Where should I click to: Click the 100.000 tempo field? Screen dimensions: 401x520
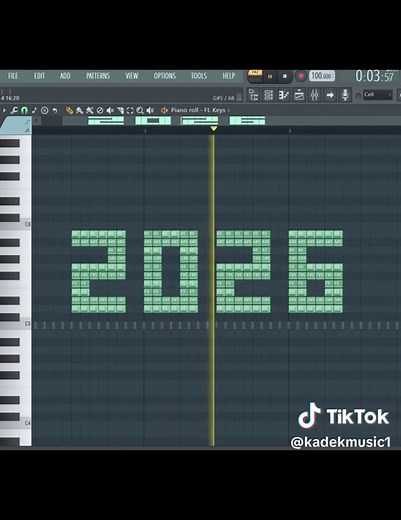pyautogui.click(x=322, y=76)
